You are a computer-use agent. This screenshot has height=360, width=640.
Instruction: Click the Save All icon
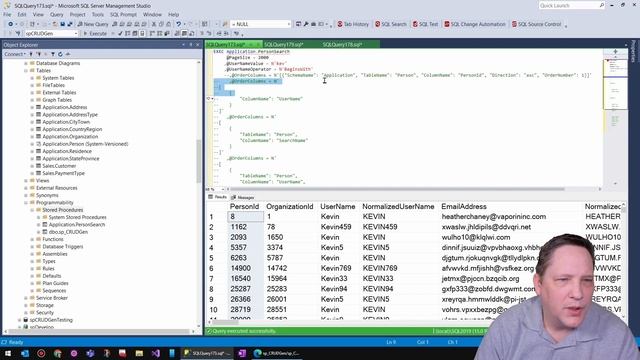pos(70,24)
